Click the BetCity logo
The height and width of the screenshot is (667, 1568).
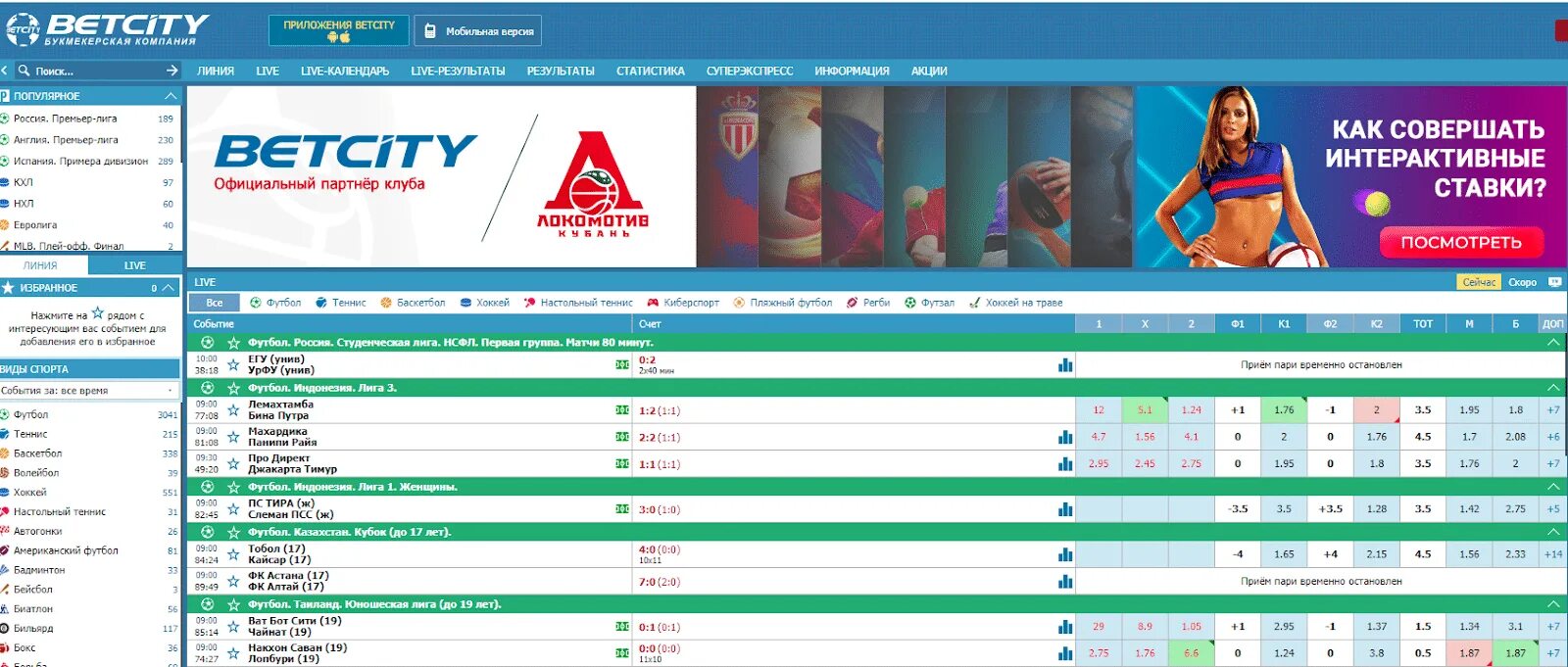(x=106, y=29)
